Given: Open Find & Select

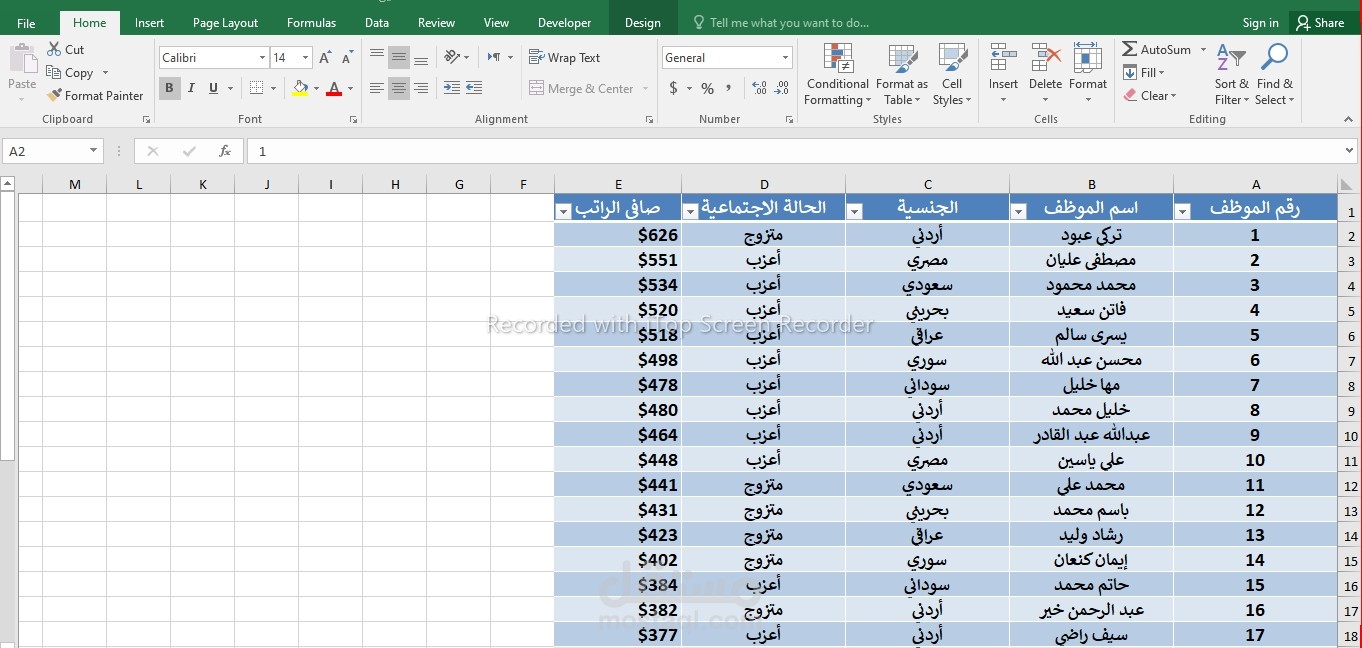Looking at the screenshot, I should pyautogui.click(x=1275, y=75).
